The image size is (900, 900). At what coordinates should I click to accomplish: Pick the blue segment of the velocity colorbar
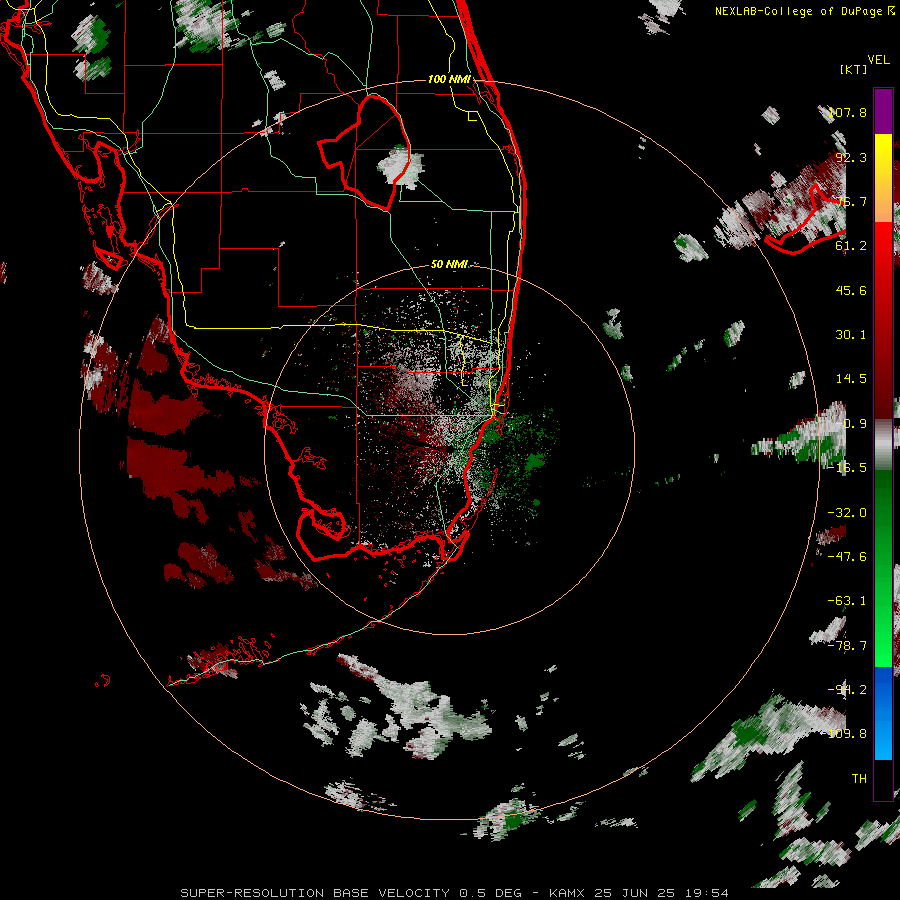point(883,713)
